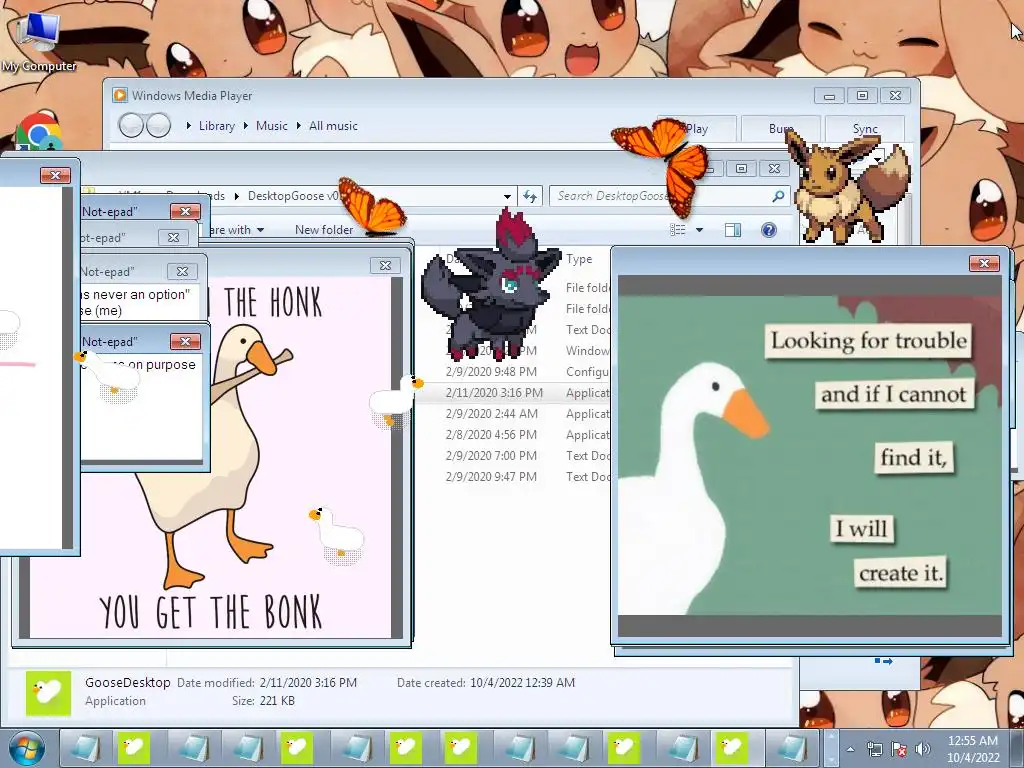Open Explorer help button
This screenshot has width=1024, height=768.
(769, 230)
